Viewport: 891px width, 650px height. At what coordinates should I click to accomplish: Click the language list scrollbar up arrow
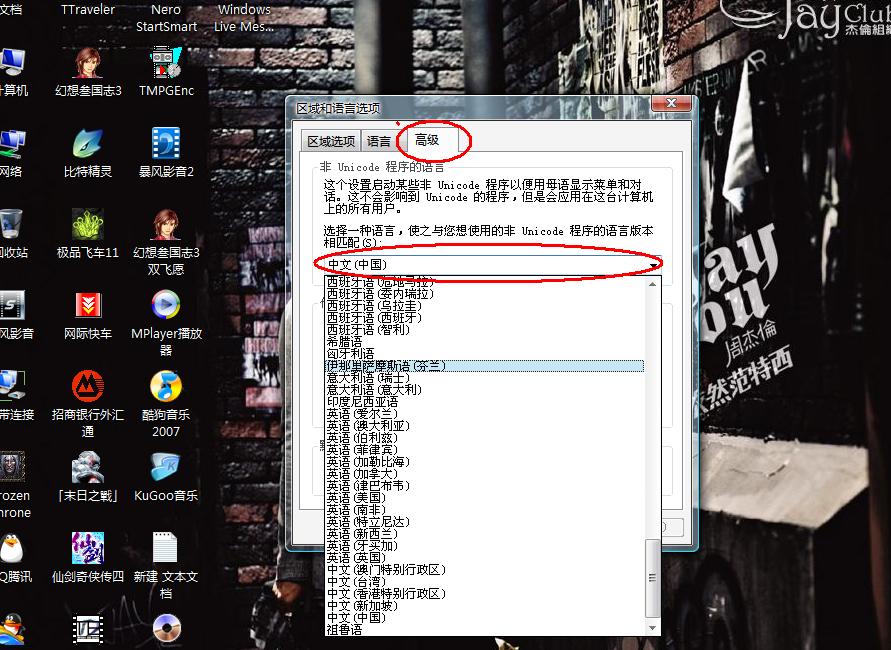[653, 285]
